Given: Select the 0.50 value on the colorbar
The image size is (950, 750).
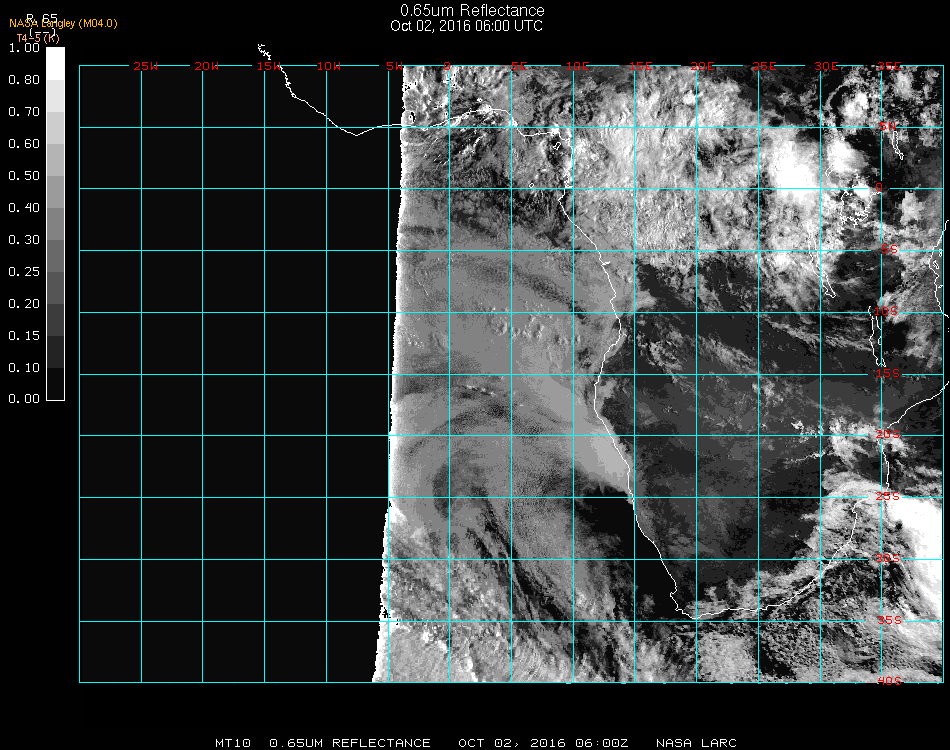Looking at the screenshot, I should pos(22,176).
